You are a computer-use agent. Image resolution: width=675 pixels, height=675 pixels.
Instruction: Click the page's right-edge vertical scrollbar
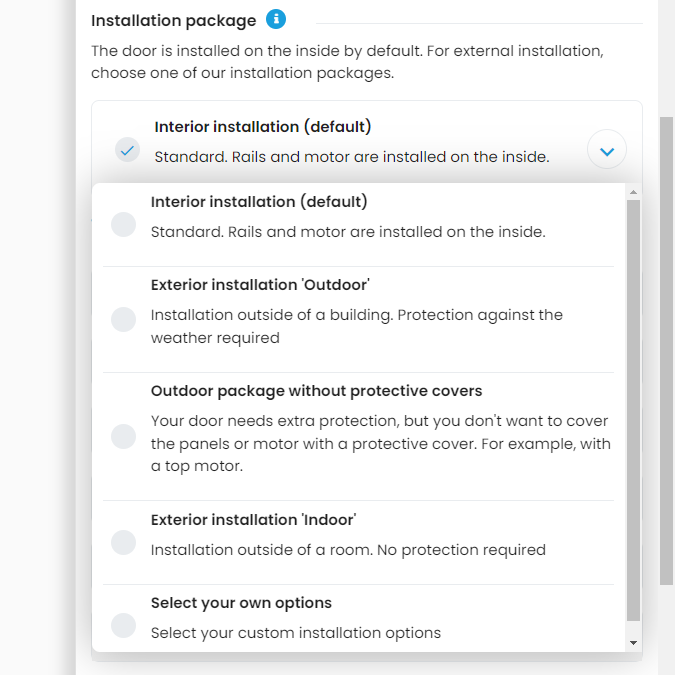[x=666, y=350]
